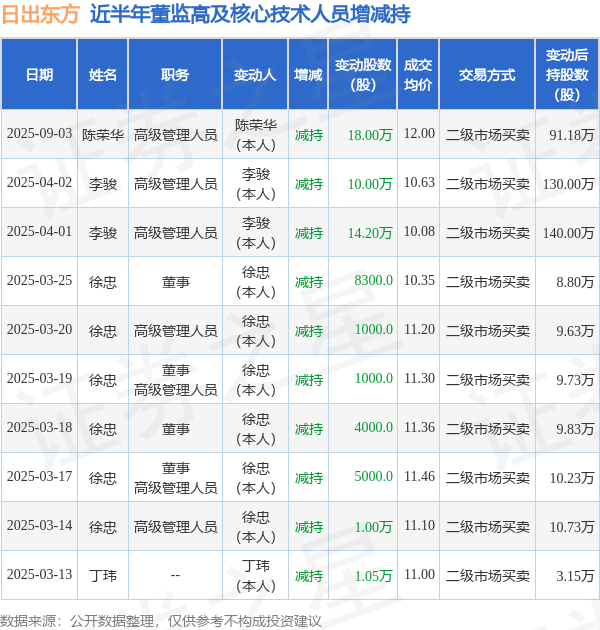Click the 10.00万 share change value
The height and width of the screenshot is (630, 600).
pyautogui.click(x=370, y=184)
